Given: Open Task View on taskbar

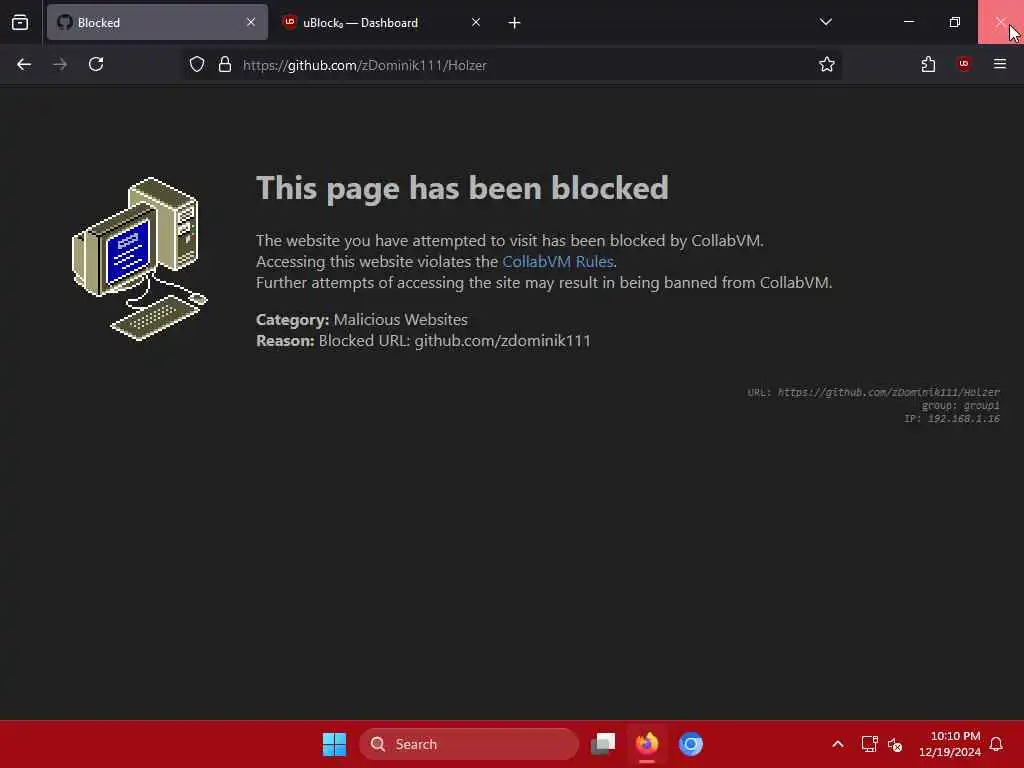Looking at the screenshot, I should point(603,744).
